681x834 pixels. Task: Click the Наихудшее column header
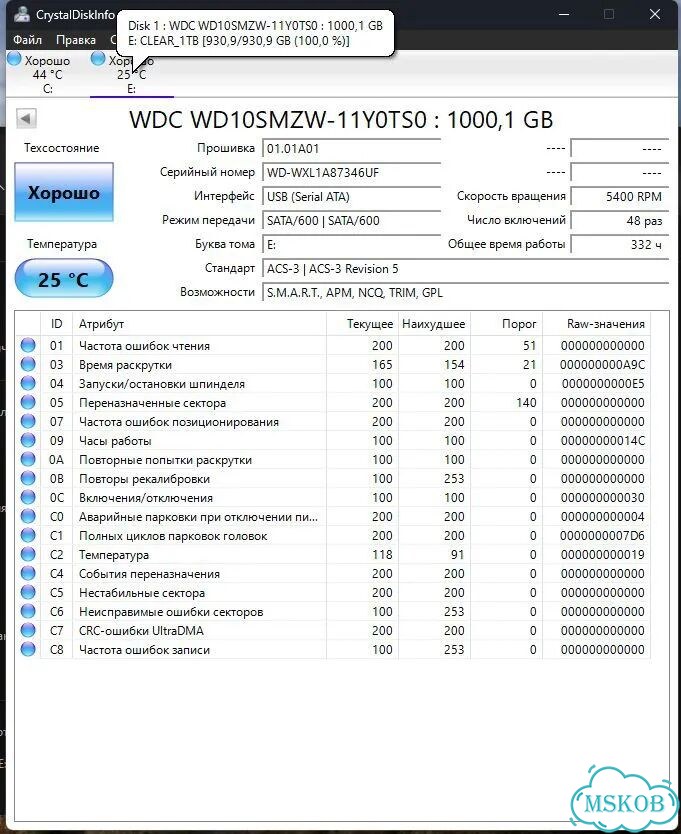434,323
